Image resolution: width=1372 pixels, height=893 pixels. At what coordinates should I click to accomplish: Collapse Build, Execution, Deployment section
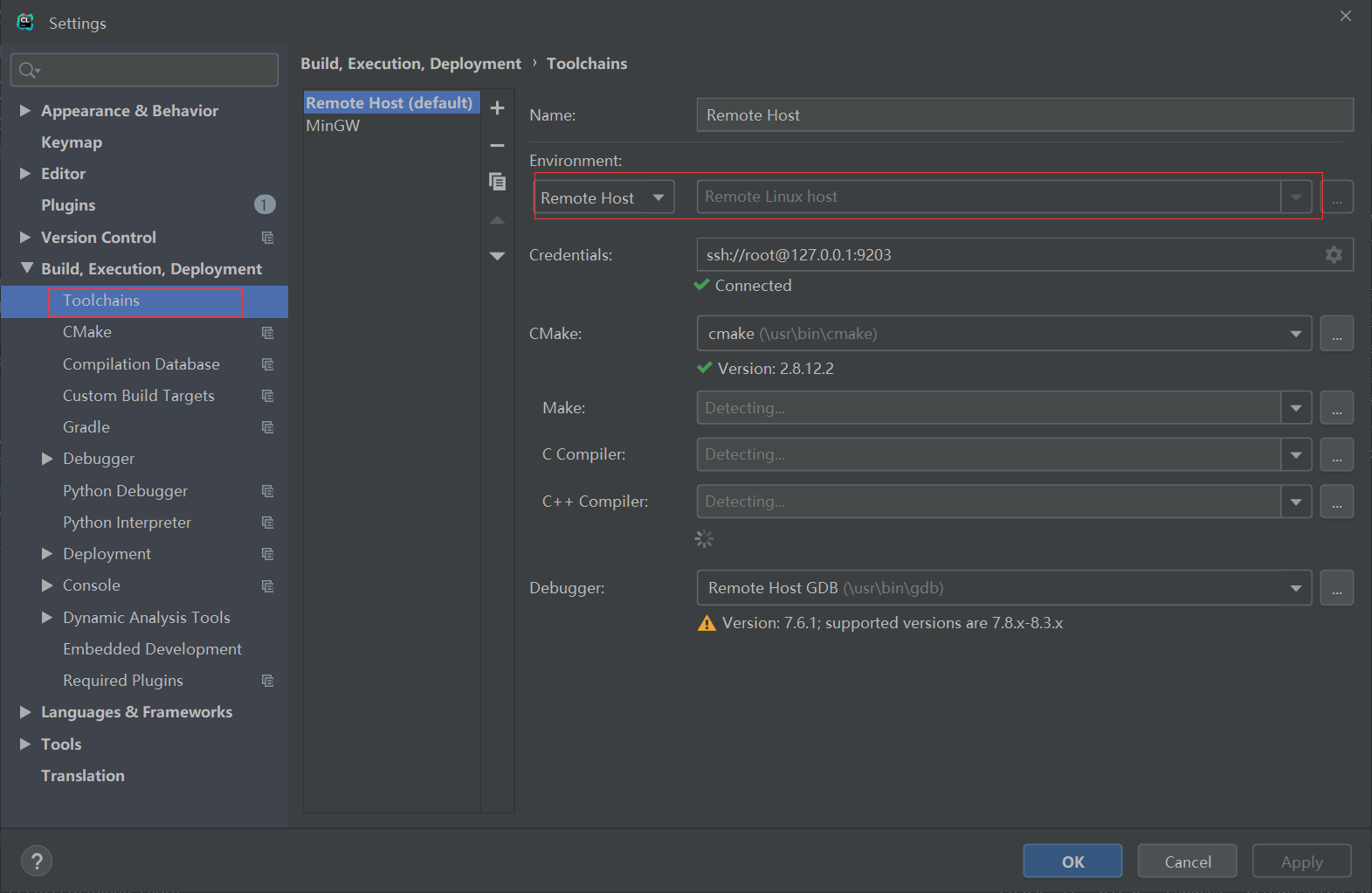tap(26, 268)
